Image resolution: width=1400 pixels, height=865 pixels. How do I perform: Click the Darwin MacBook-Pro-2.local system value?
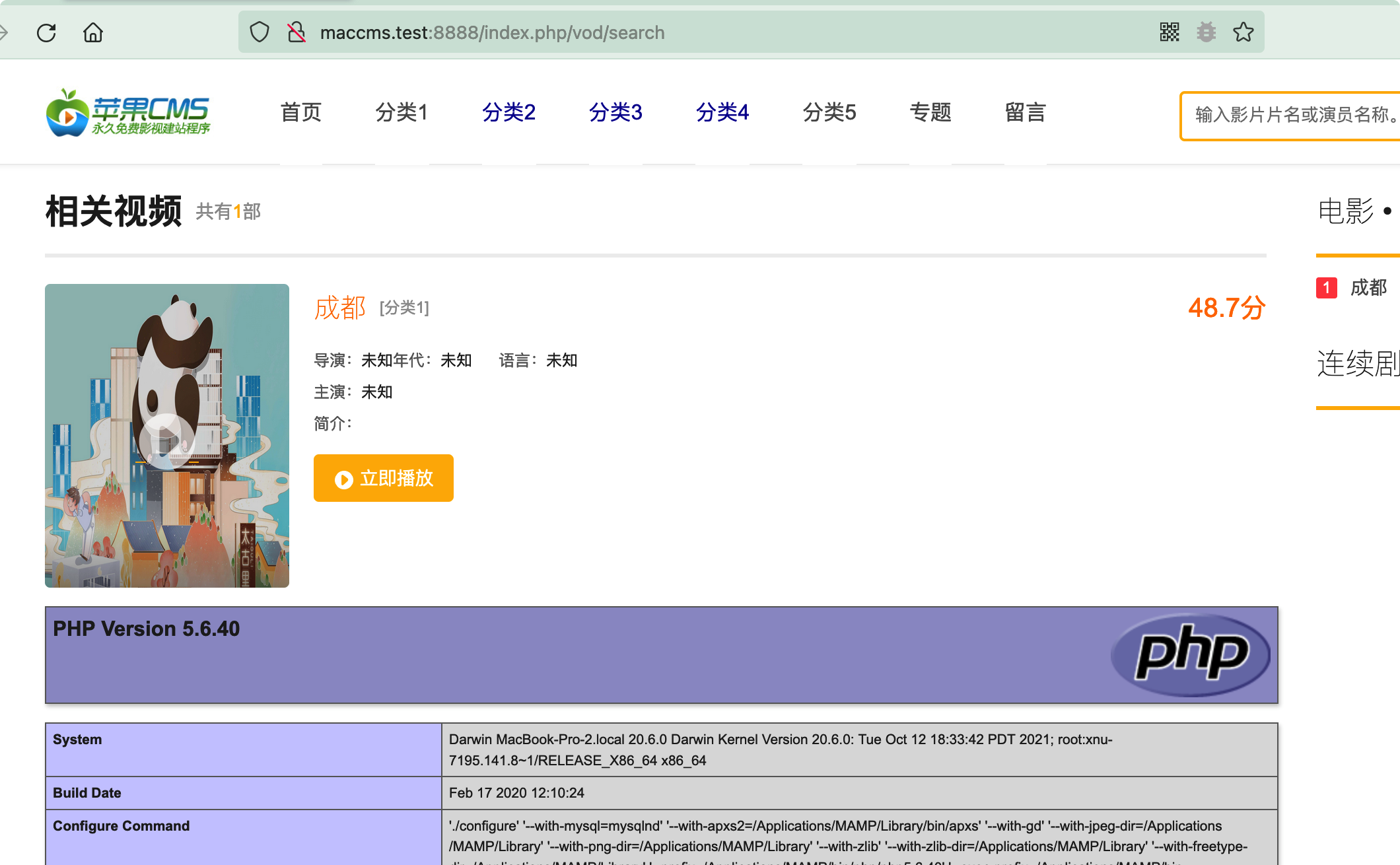point(781,750)
